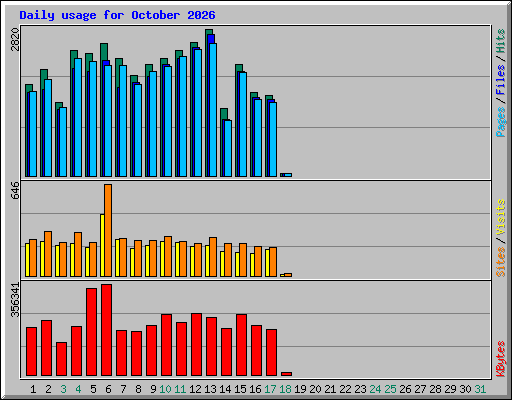Click day 21 on the date axis
The width and height of the screenshot is (512, 400).
click(x=330, y=389)
